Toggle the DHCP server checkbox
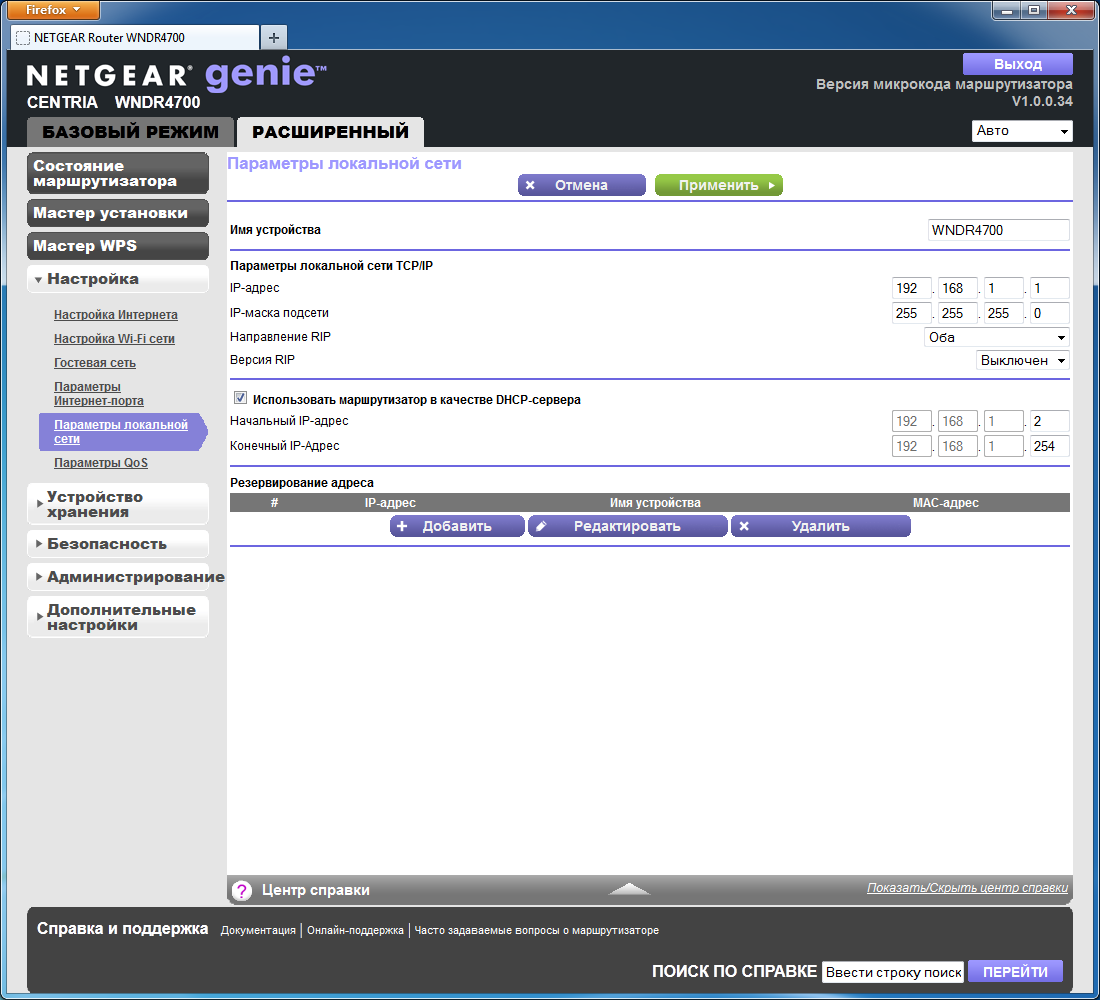This screenshot has width=1100, height=1000. pos(241,398)
